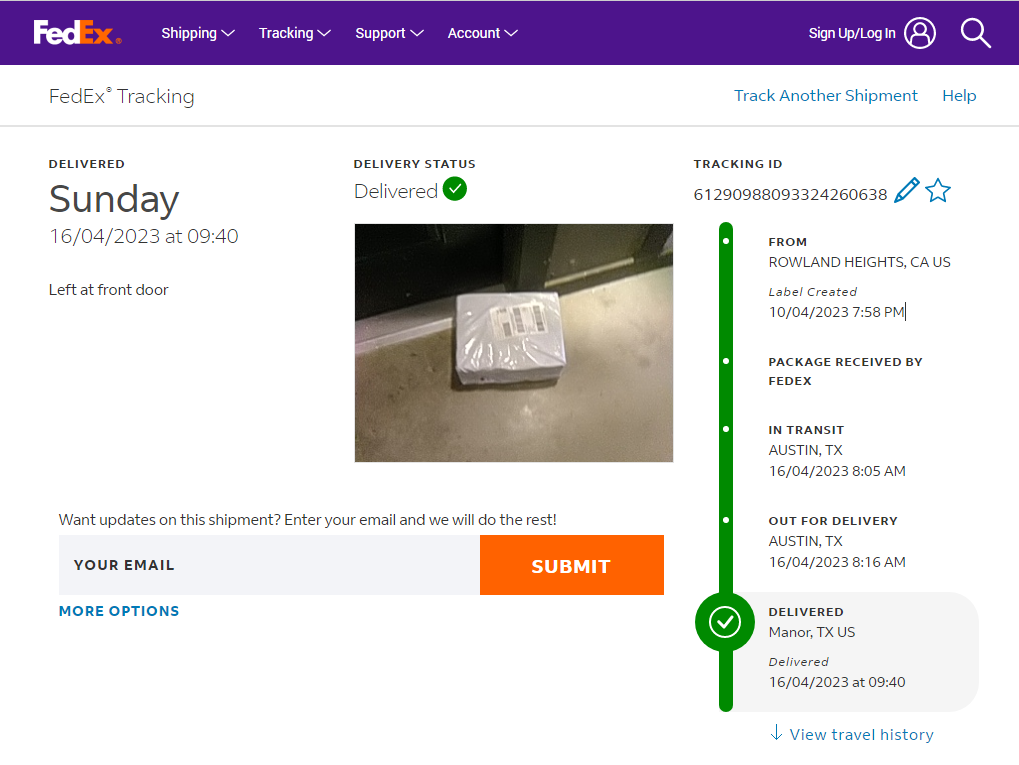Open Track Another Shipment link
Image resolution: width=1019 pixels, height=765 pixels.
pos(825,96)
